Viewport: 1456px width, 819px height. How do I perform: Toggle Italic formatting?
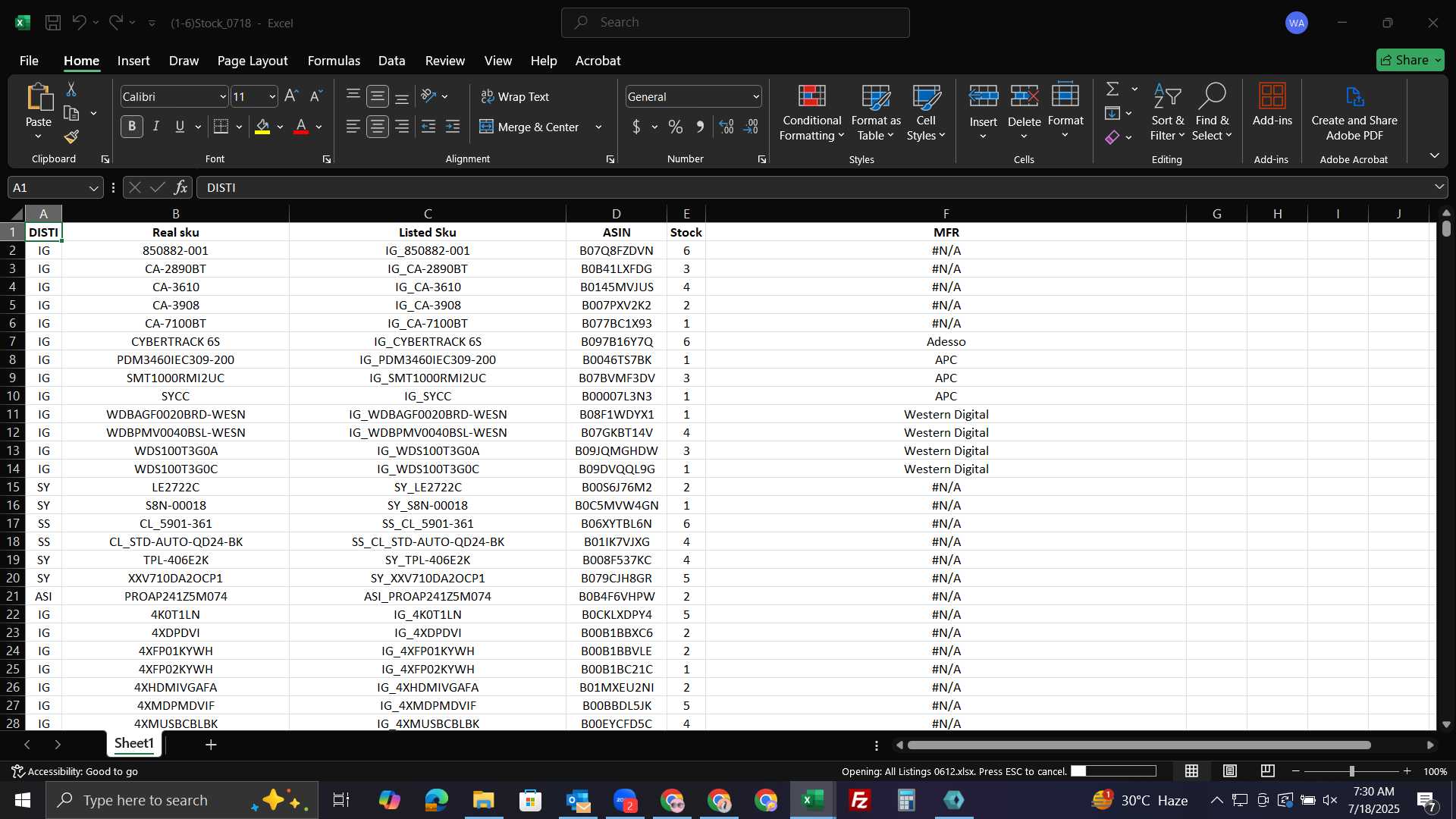pos(156,127)
